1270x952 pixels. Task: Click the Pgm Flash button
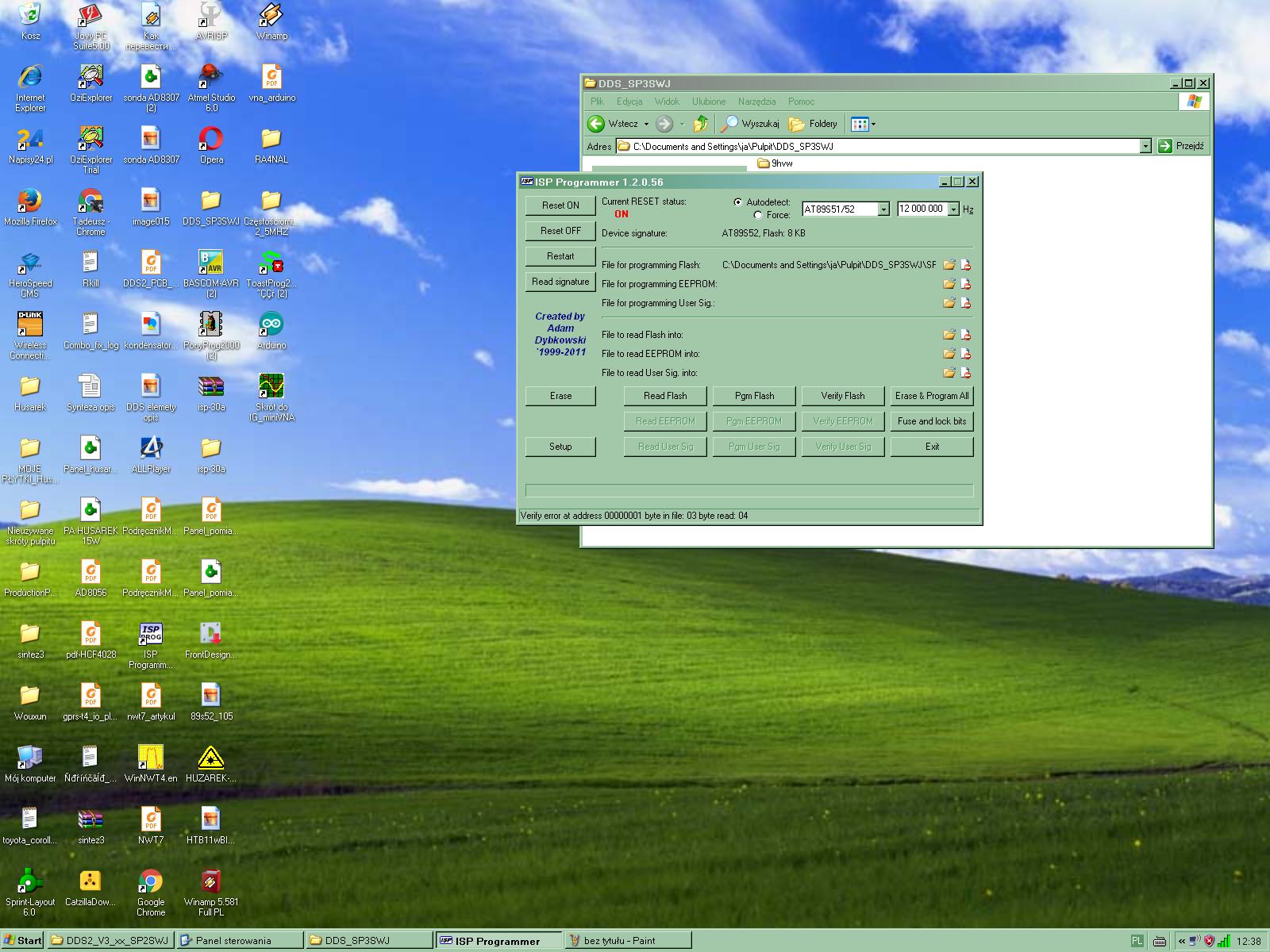[754, 396]
